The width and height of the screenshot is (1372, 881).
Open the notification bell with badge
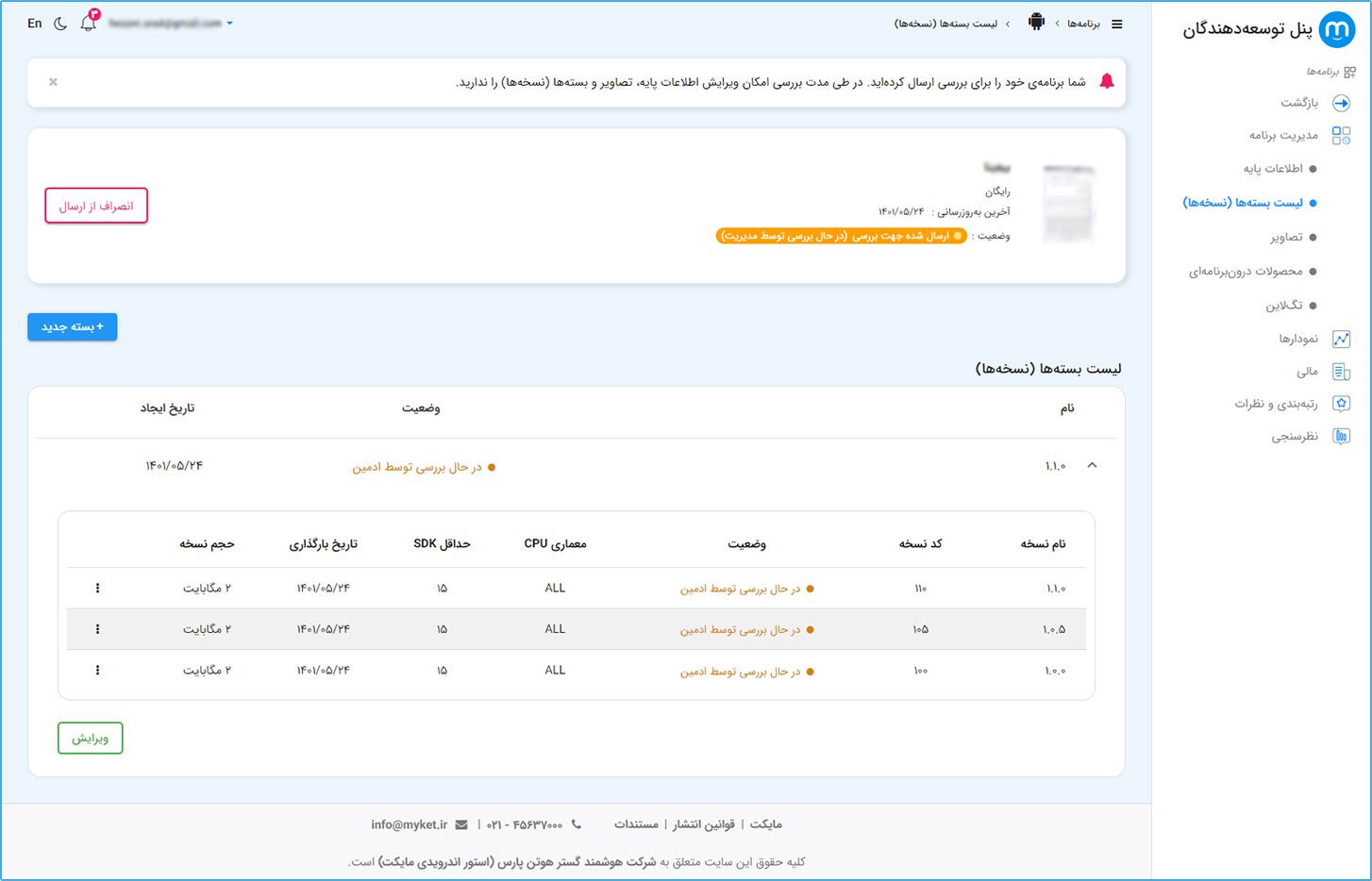pyautogui.click(x=90, y=22)
